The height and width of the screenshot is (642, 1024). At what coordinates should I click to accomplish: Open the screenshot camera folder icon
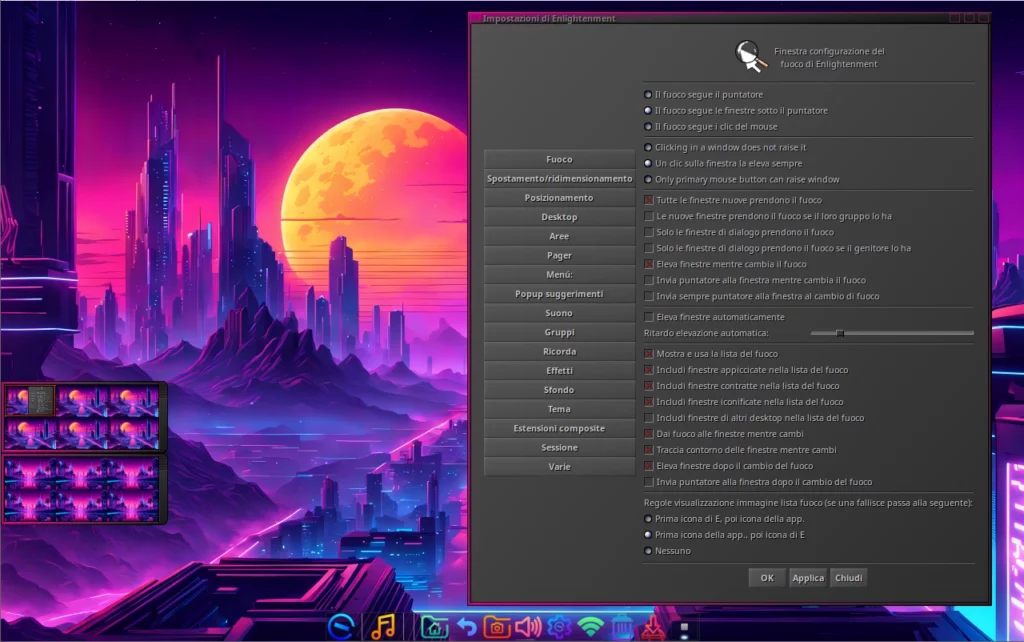[x=496, y=627]
